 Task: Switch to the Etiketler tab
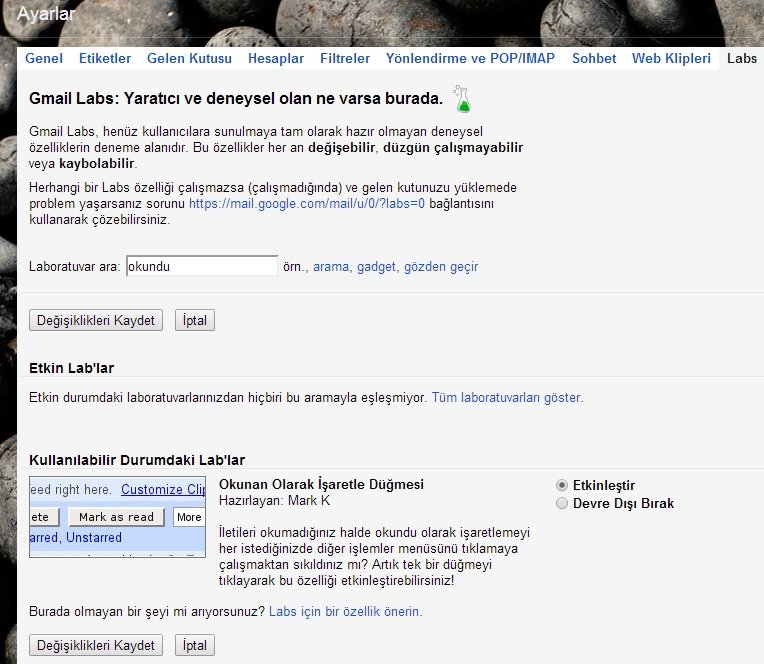[x=105, y=58]
